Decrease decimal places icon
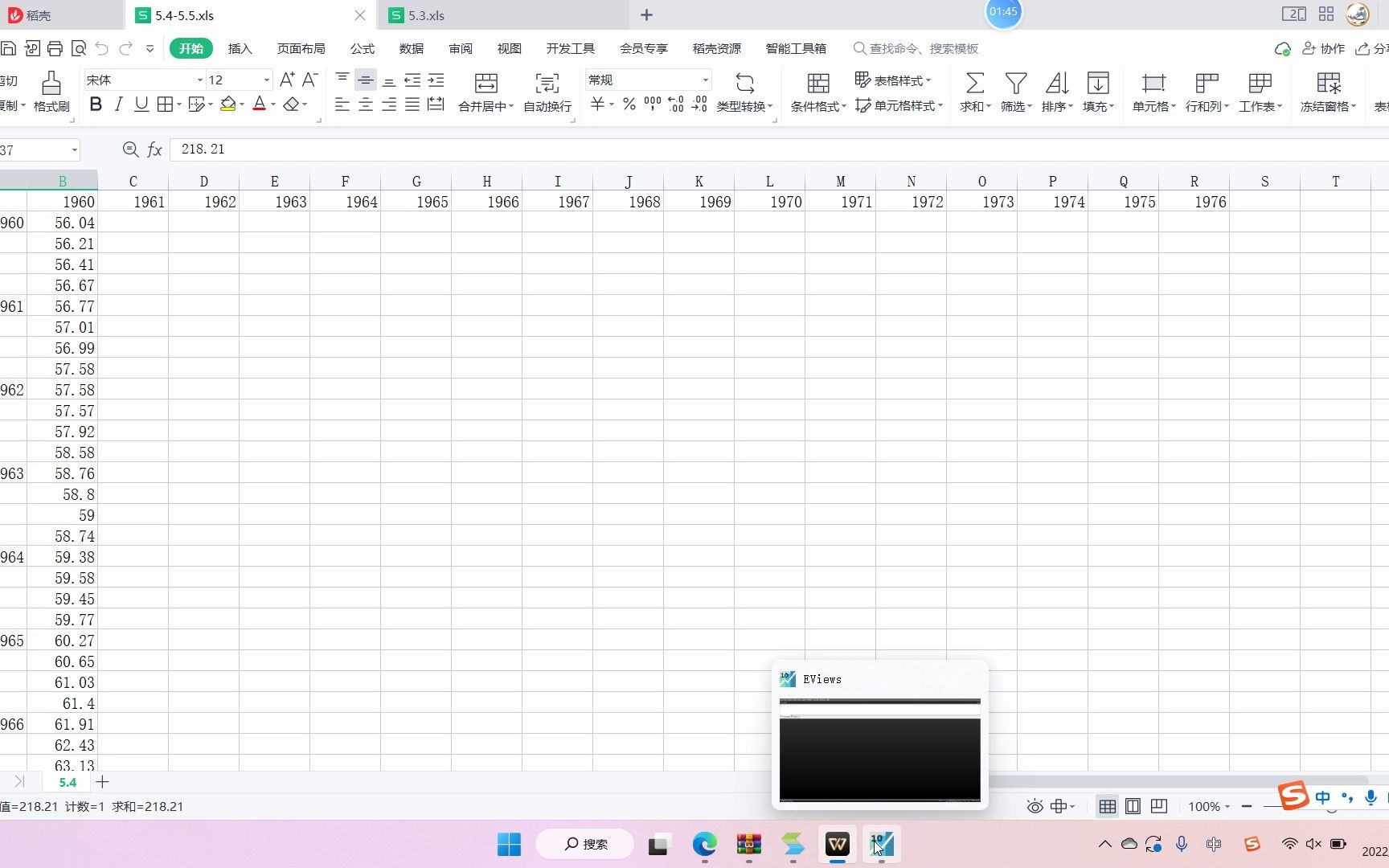1389x868 pixels. tap(699, 104)
